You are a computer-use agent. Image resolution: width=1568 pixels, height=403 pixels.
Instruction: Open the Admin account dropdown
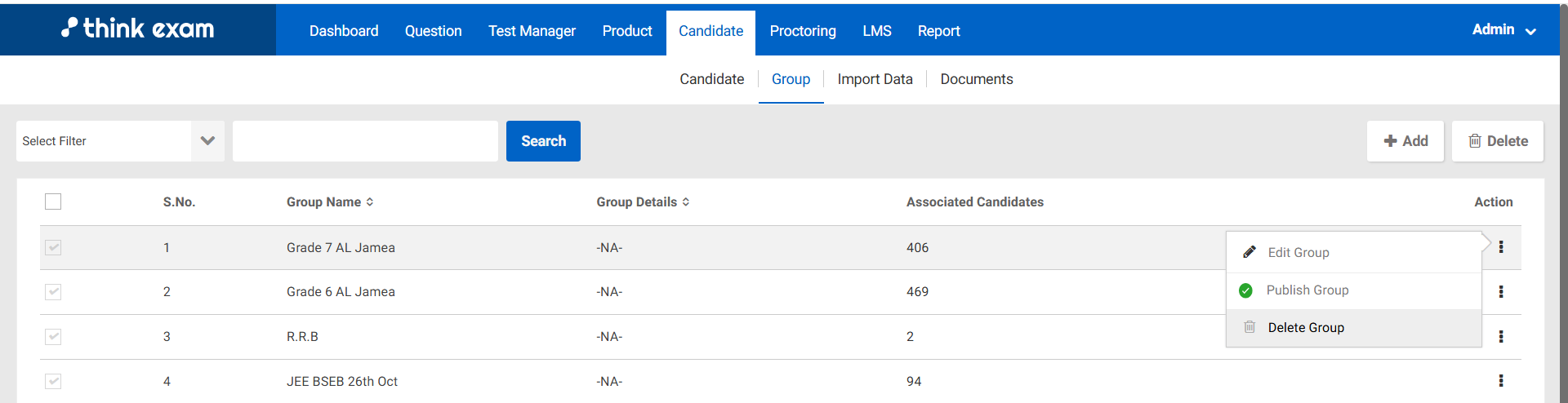click(1503, 30)
